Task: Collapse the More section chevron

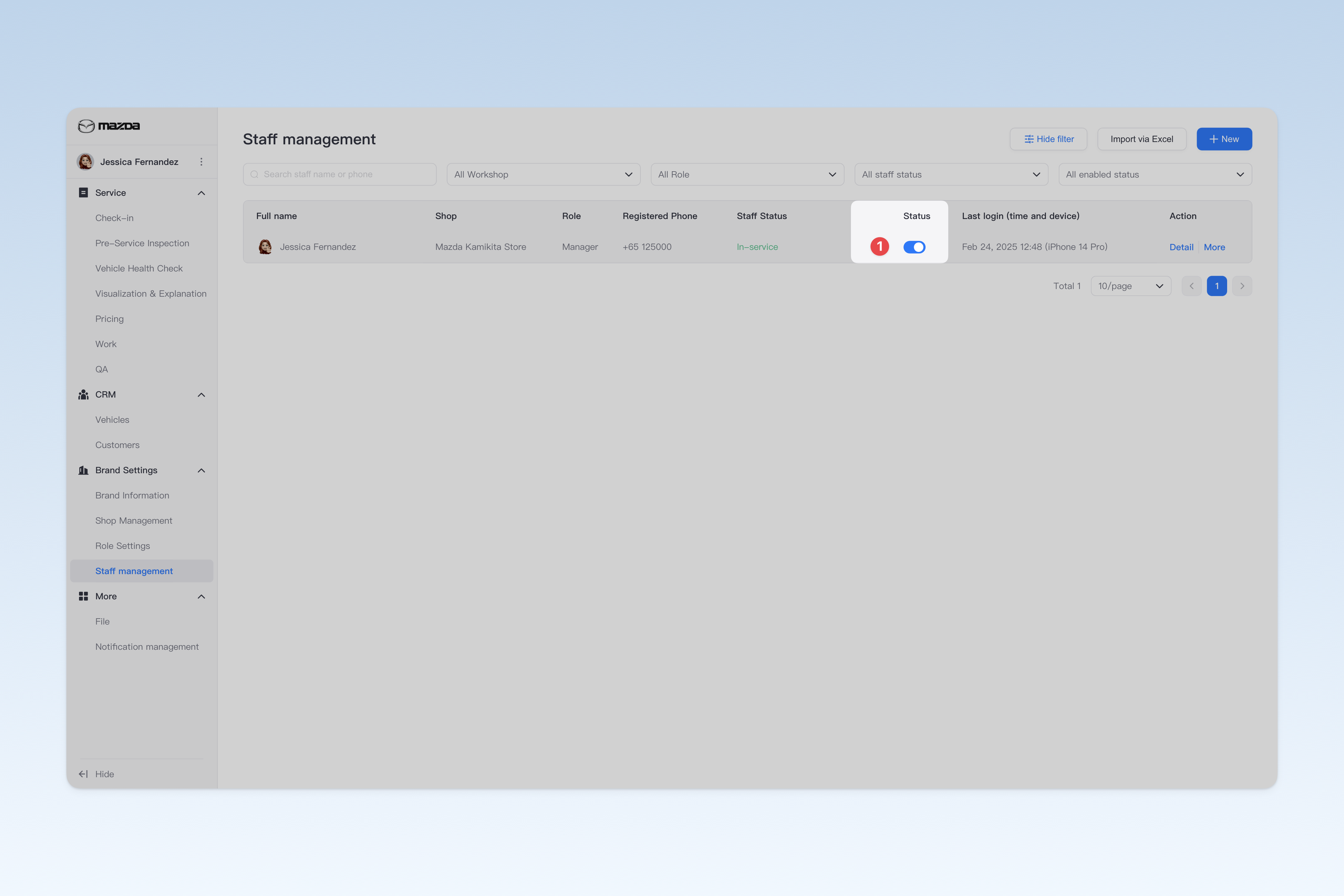Action: [x=201, y=597]
